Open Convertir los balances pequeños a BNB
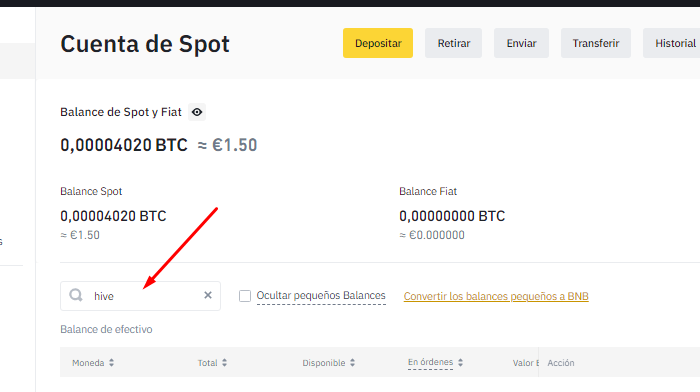Screen dimensions: 700x392 coord(496,296)
